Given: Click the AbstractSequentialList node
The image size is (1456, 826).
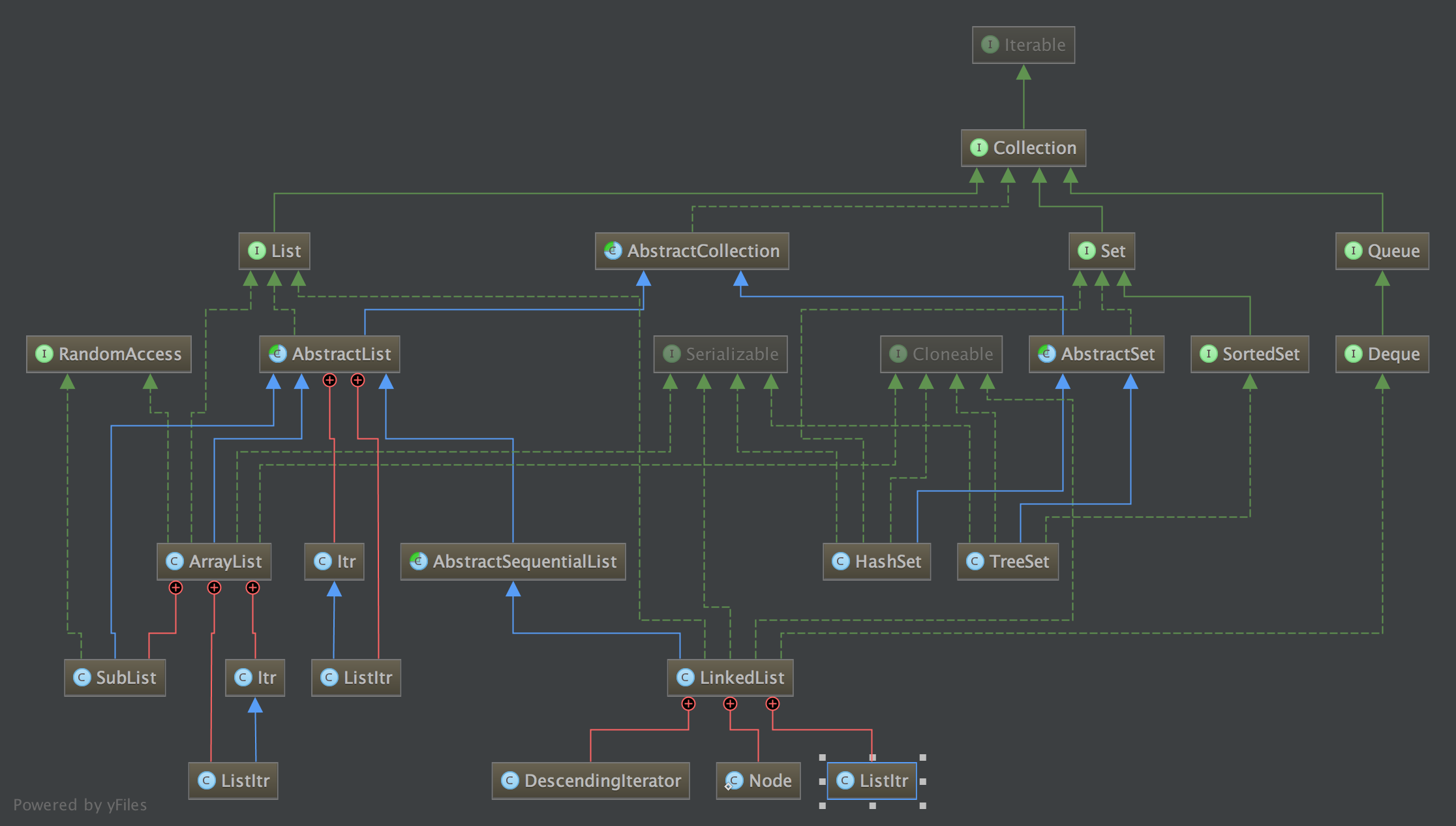Looking at the screenshot, I should (x=513, y=562).
